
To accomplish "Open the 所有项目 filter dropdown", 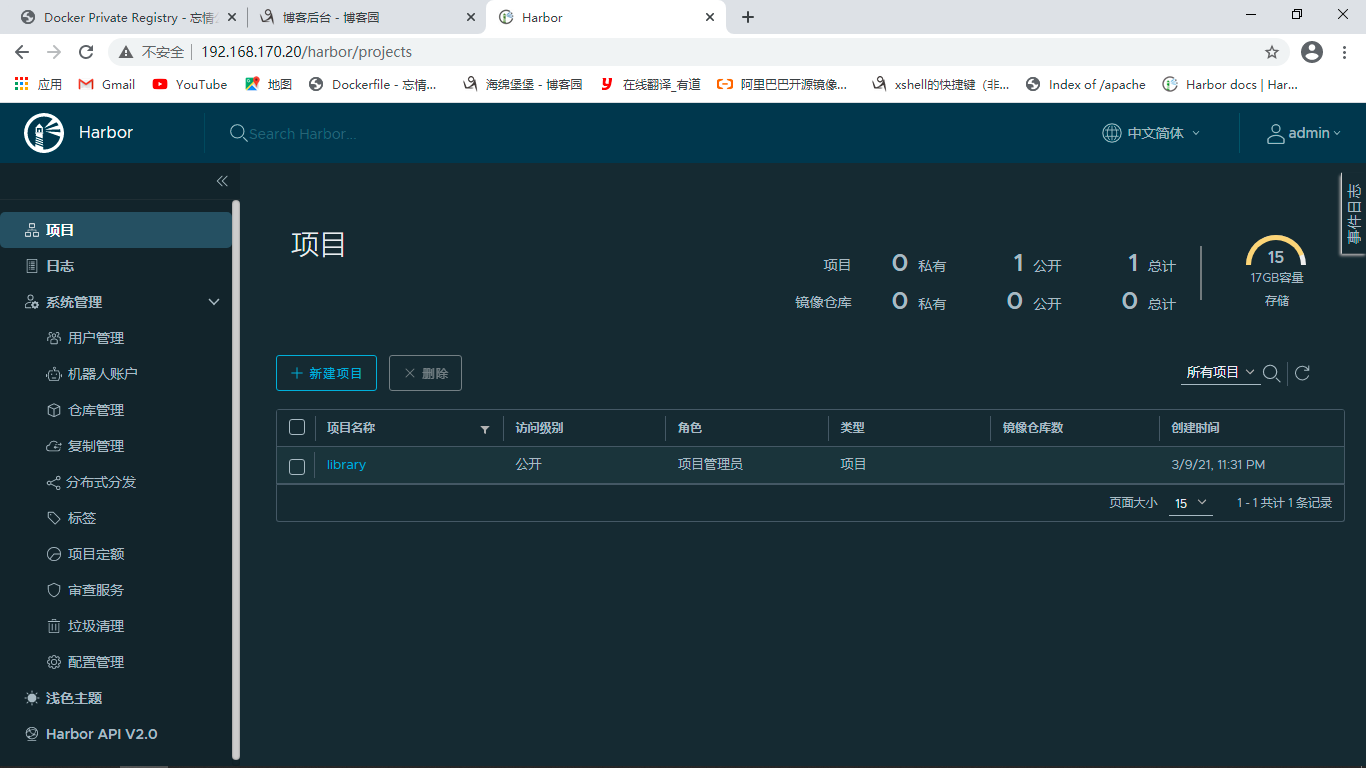I will 1220,373.
